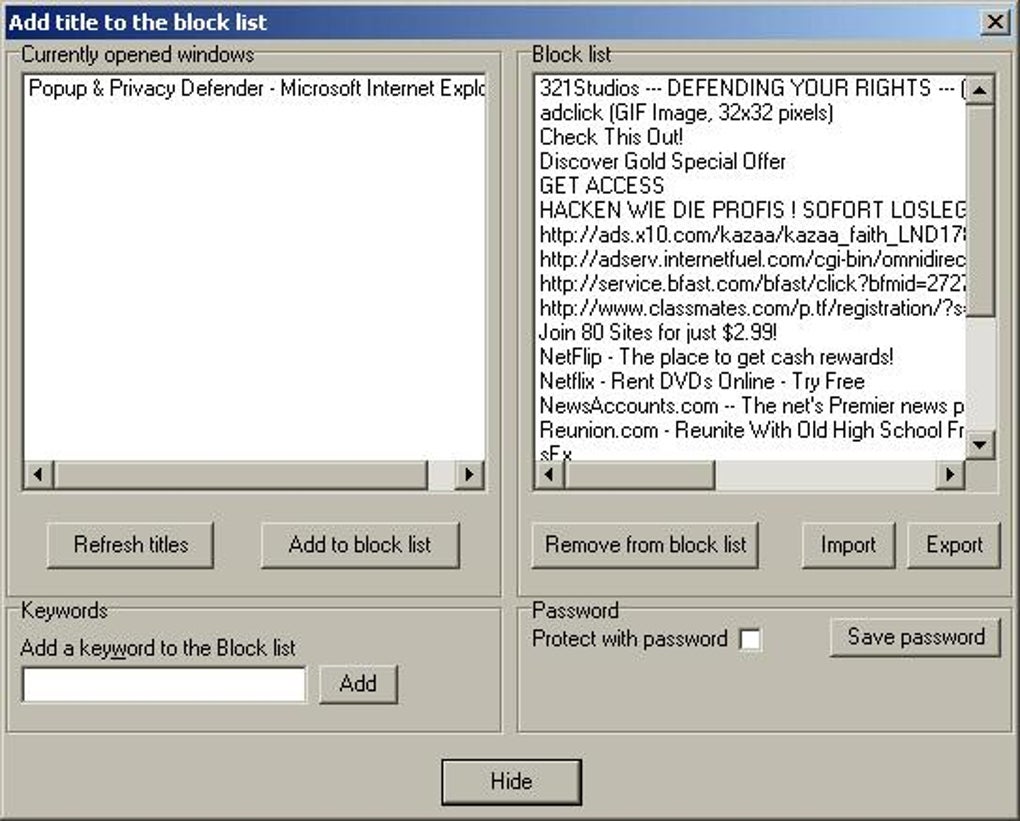Select adserv.internetfuel.com URL entry
Screen dimensions: 1020x821
751,259
